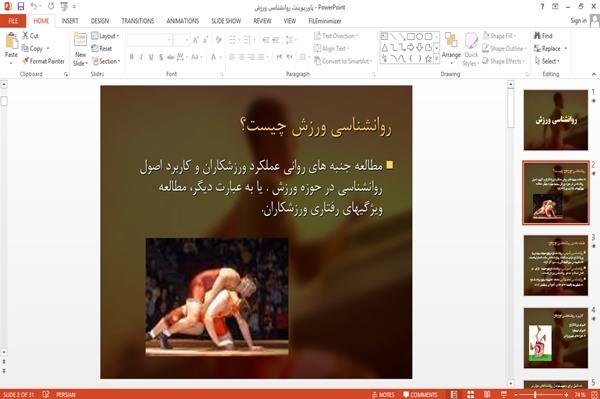Open Text Direction dropdown
The image size is (600, 399).
tap(336, 36)
